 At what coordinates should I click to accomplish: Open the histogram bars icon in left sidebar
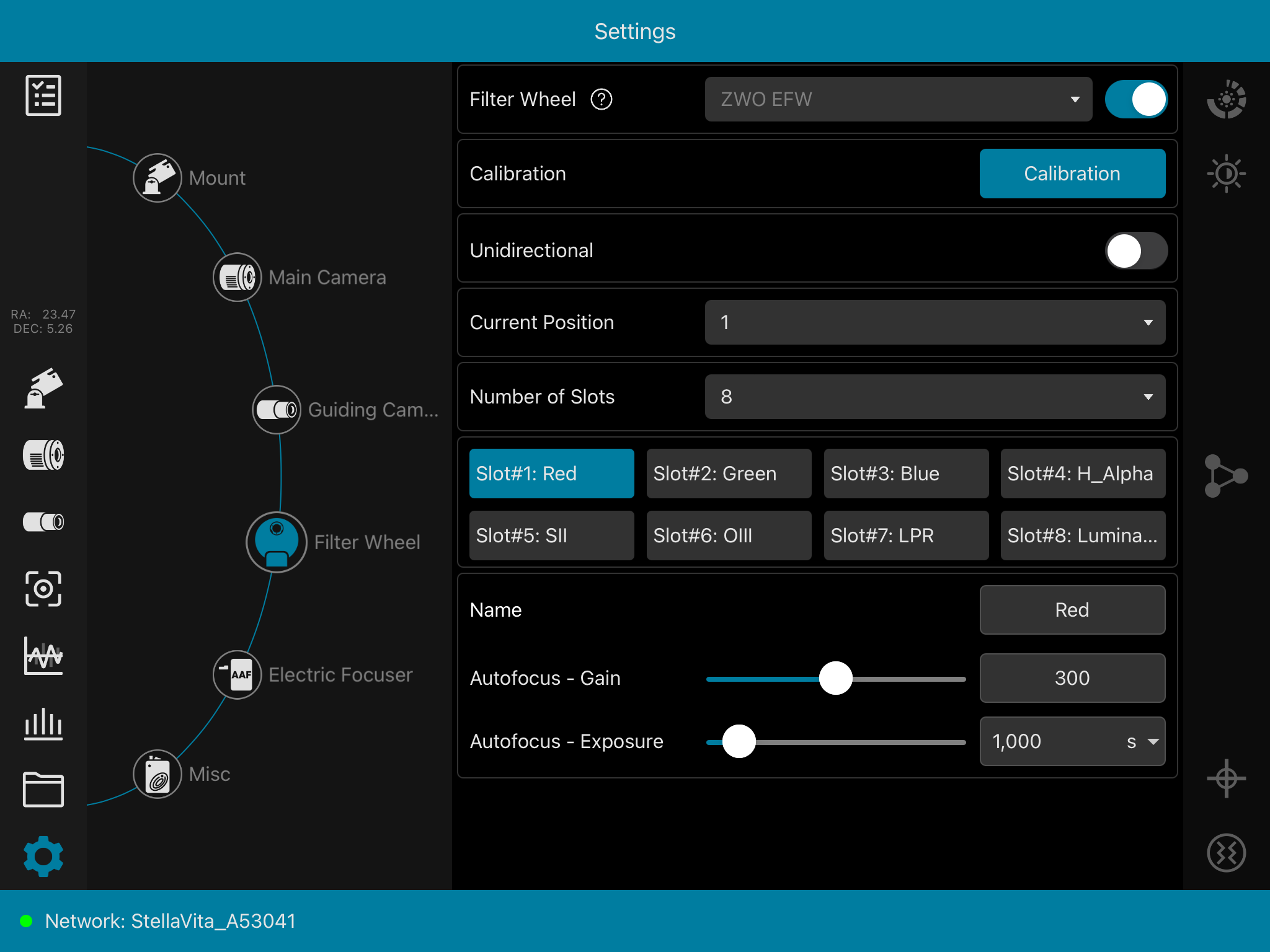(43, 723)
